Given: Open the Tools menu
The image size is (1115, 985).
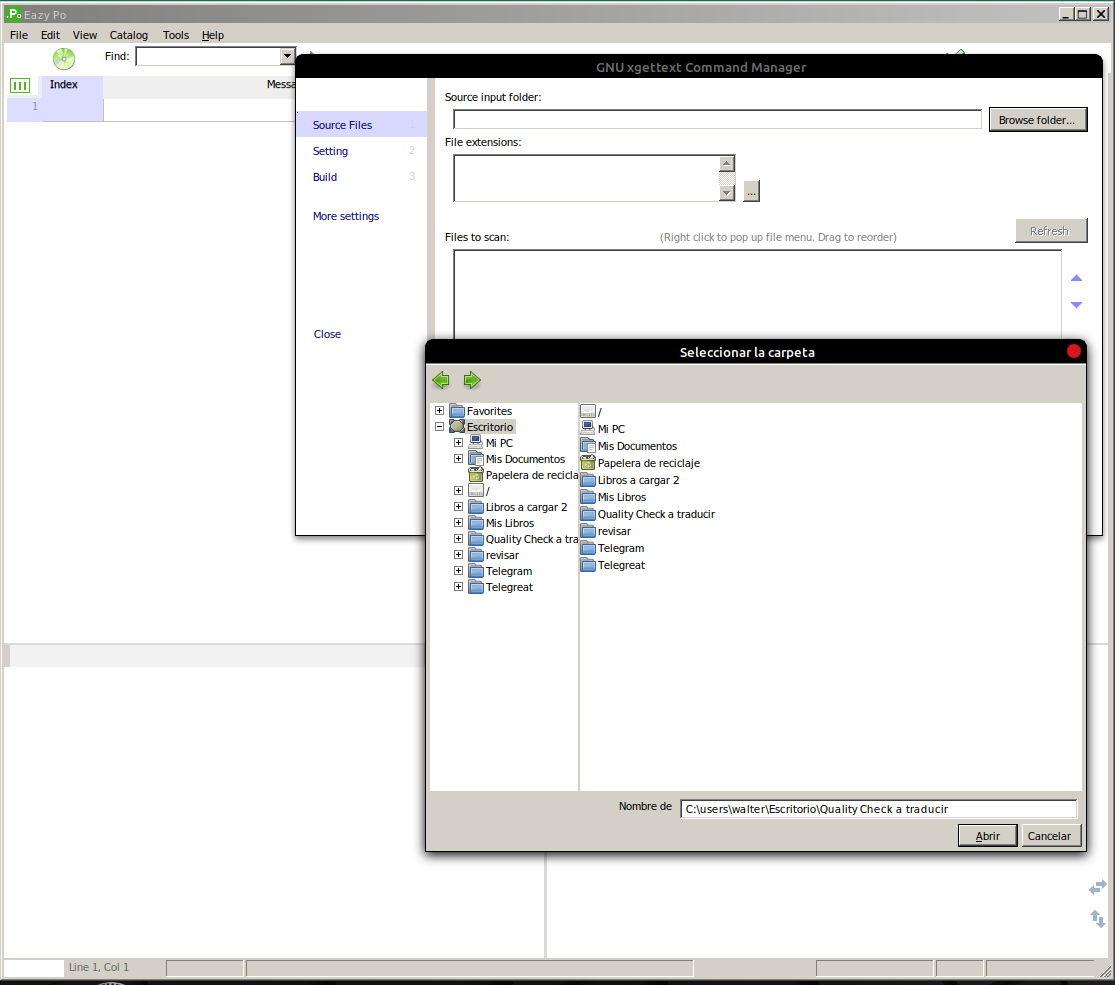Looking at the screenshot, I should tap(176, 35).
